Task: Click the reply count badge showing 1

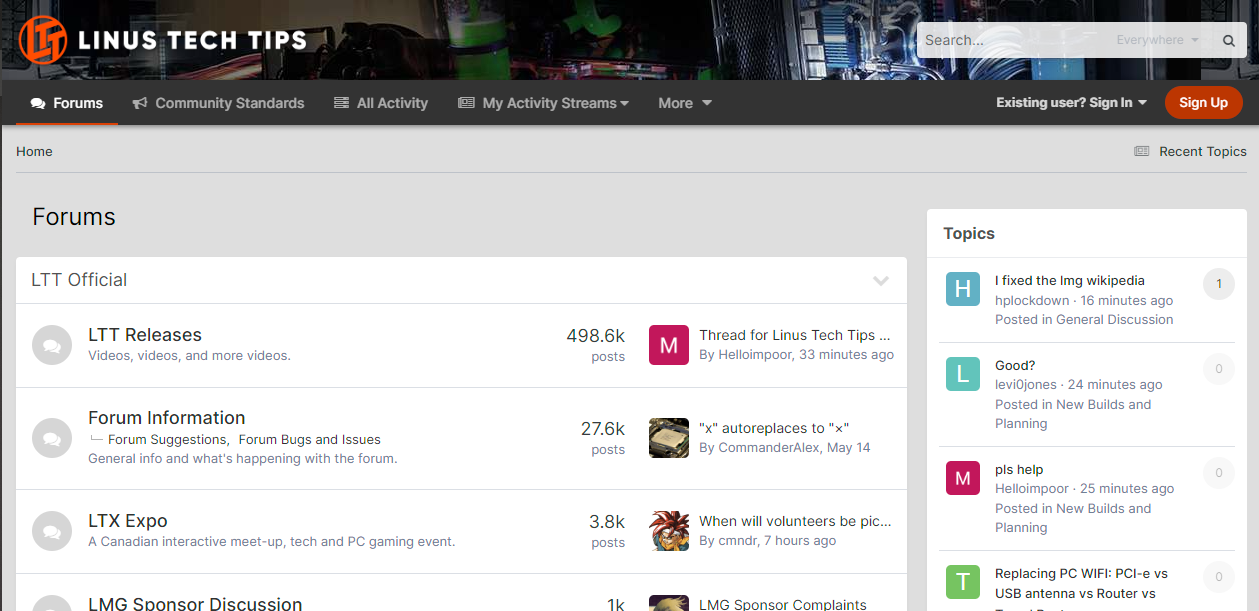Action: coord(1219,284)
